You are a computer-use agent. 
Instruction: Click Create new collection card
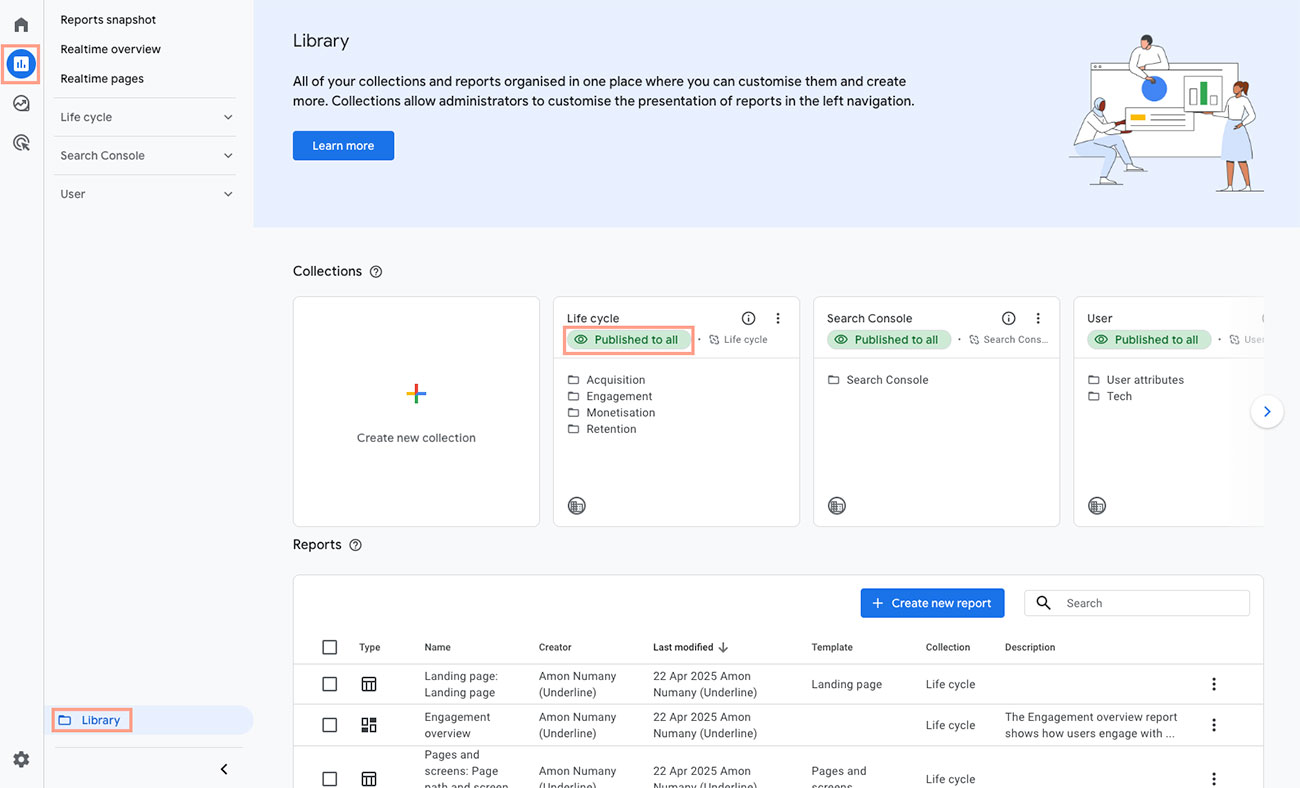(x=416, y=411)
